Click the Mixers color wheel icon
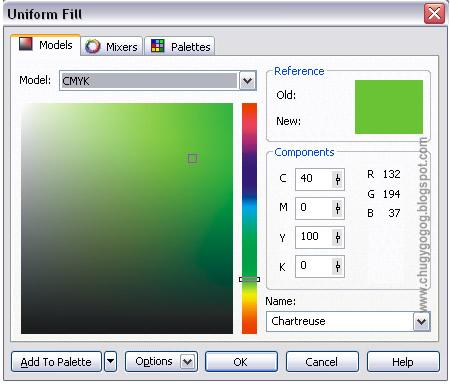 (92, 46)
